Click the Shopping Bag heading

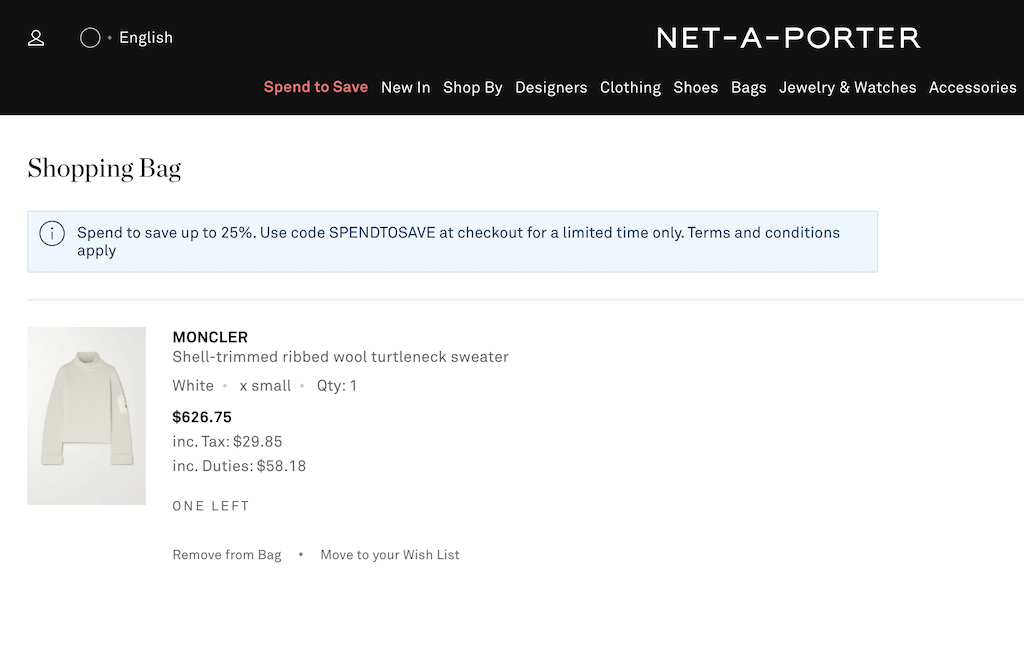coord(104,168)
